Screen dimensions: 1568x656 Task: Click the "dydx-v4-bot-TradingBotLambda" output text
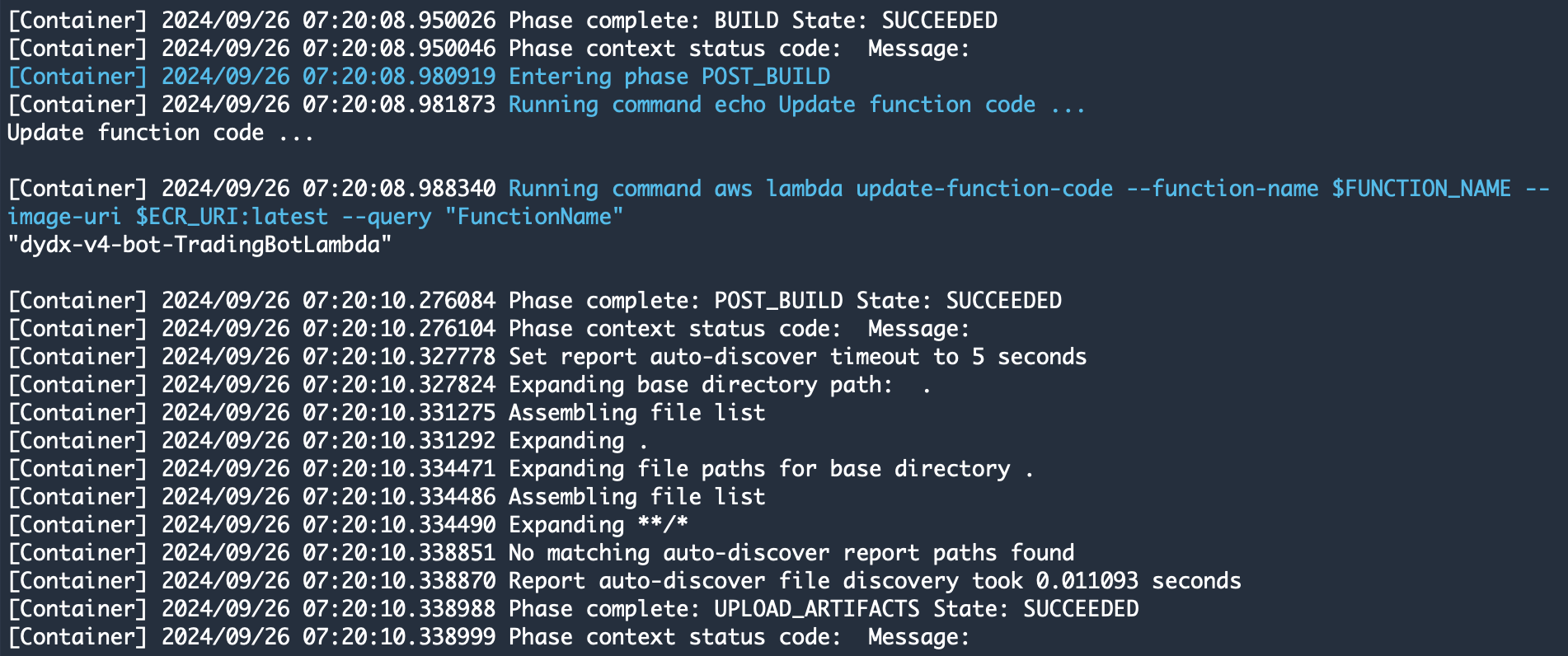click(200, 245)
